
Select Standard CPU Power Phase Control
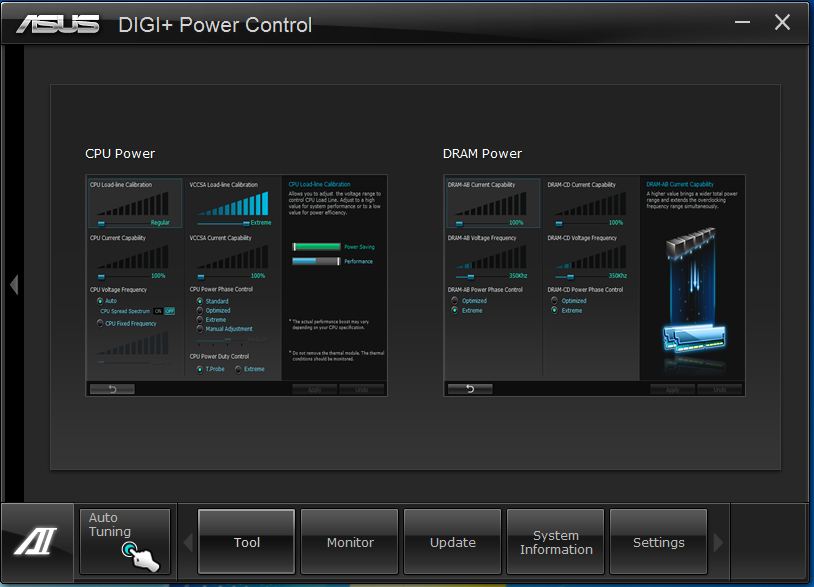(200, 301)
